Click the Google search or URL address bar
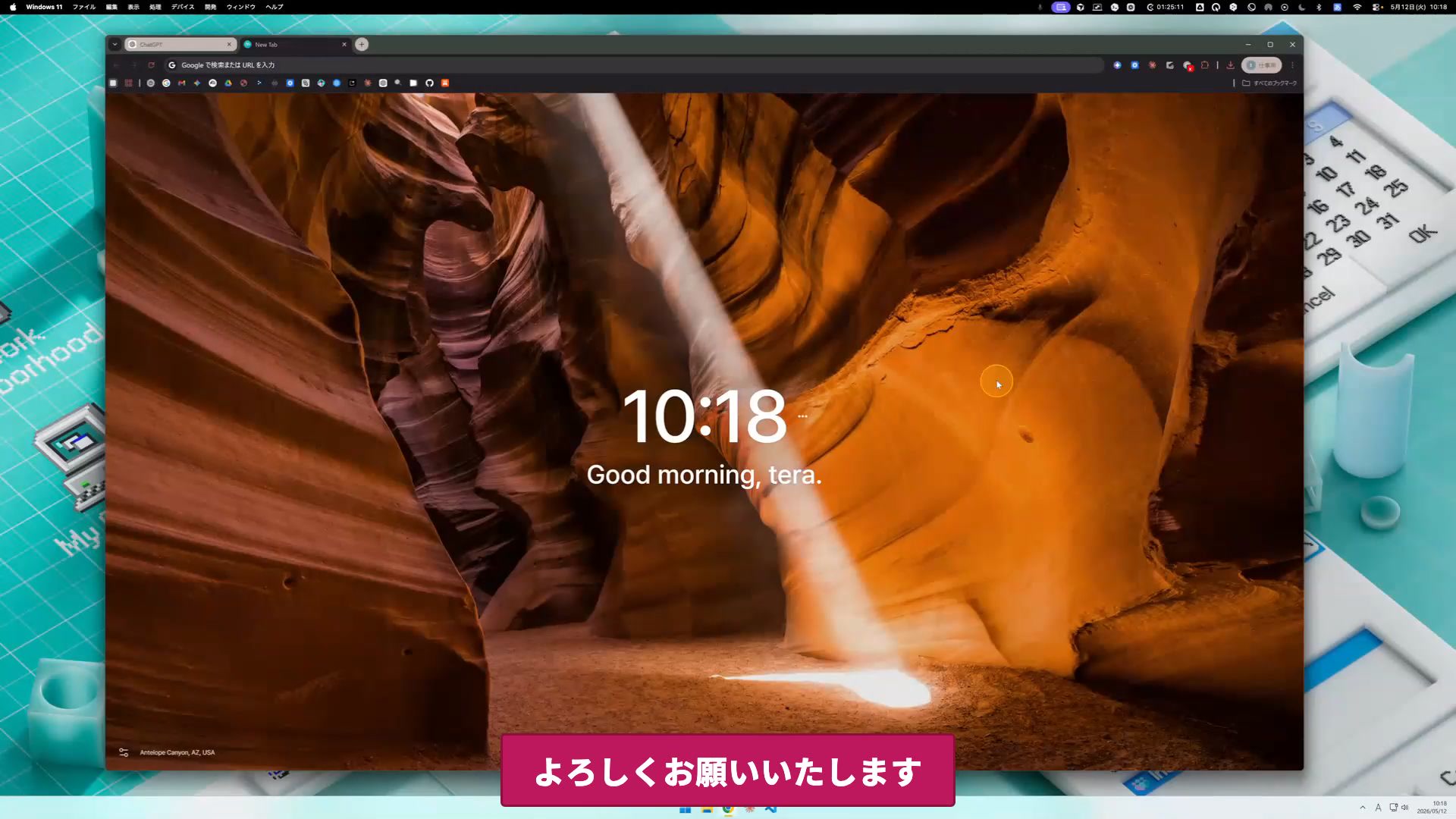1456x819 pixels. [x=633, y=65]
